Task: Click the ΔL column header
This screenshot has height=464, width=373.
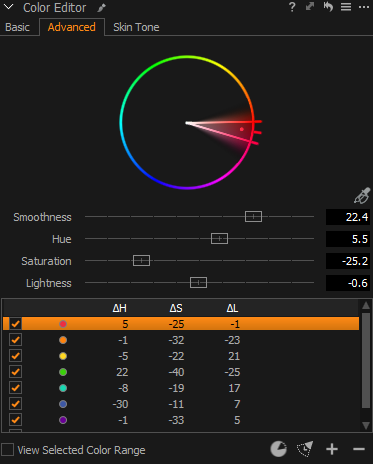Action: (232, 308)
